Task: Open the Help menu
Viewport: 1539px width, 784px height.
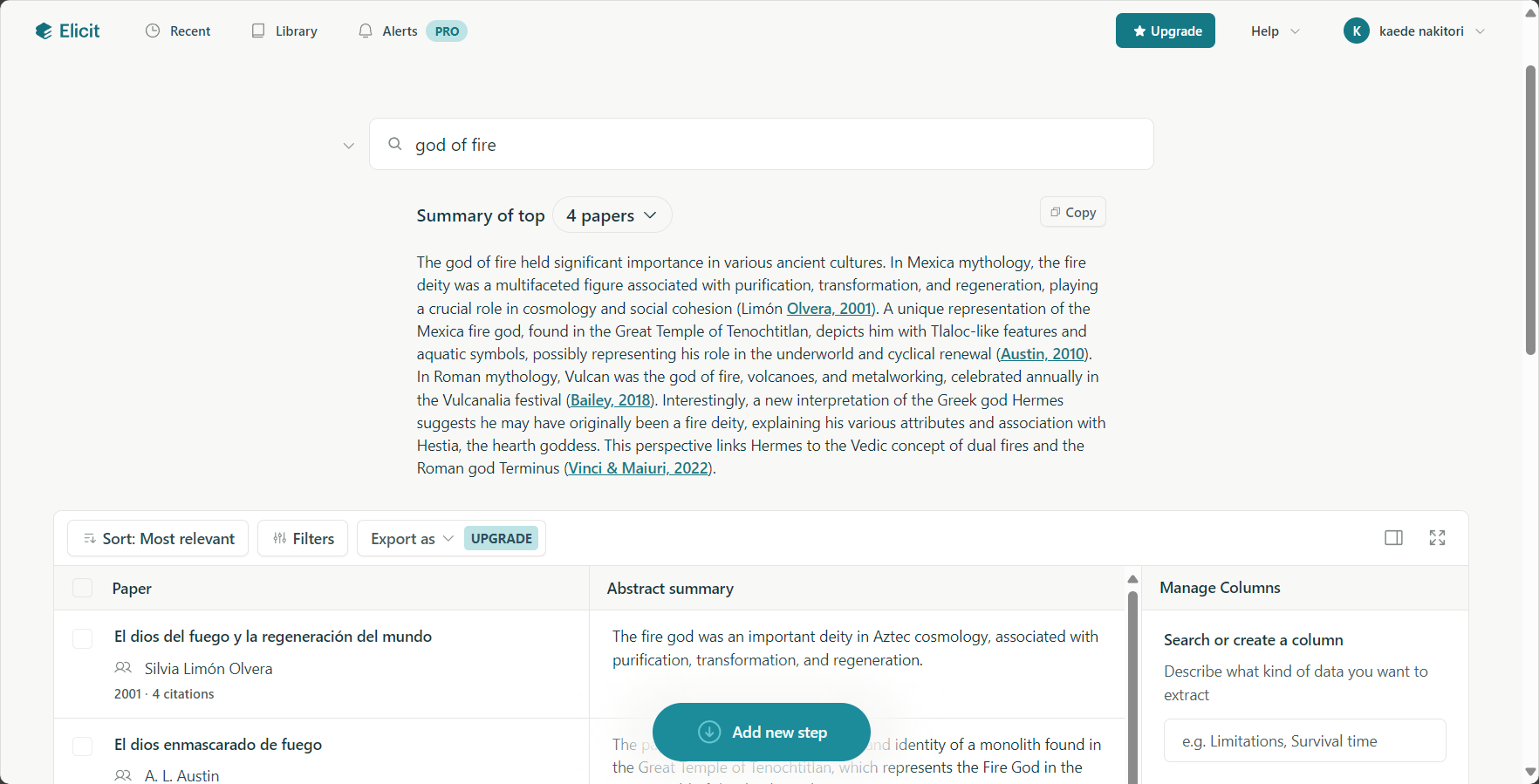Action: (1276, 31)
